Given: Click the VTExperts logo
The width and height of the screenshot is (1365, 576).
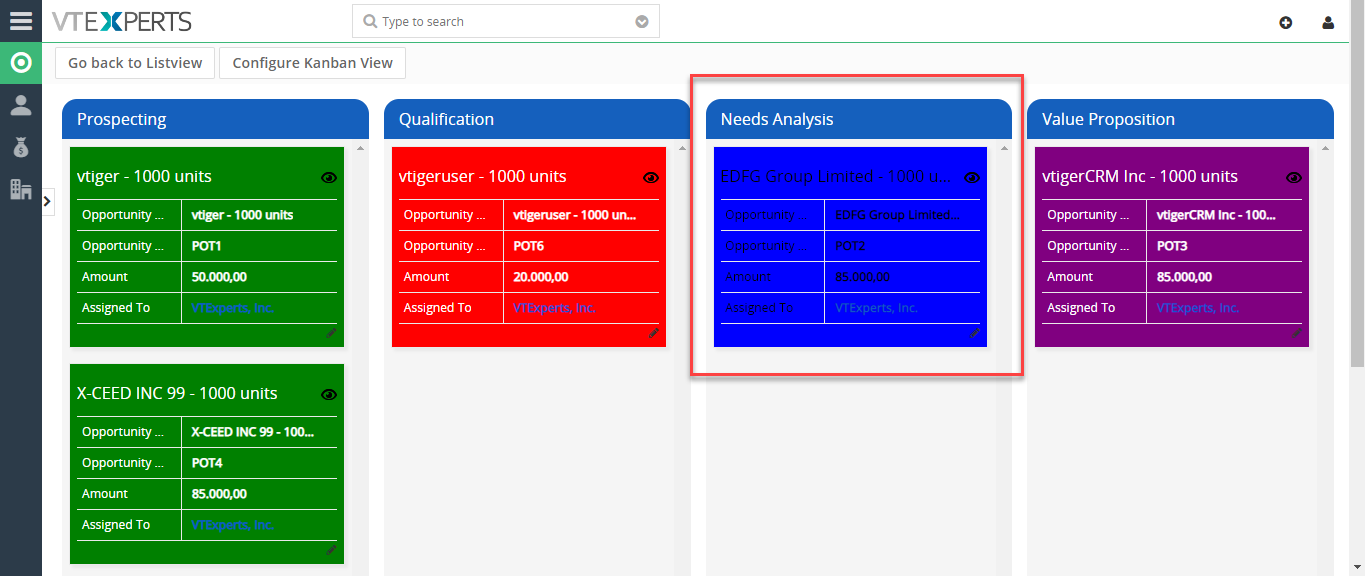Looking at the screenshot, I should pos(121,21).
